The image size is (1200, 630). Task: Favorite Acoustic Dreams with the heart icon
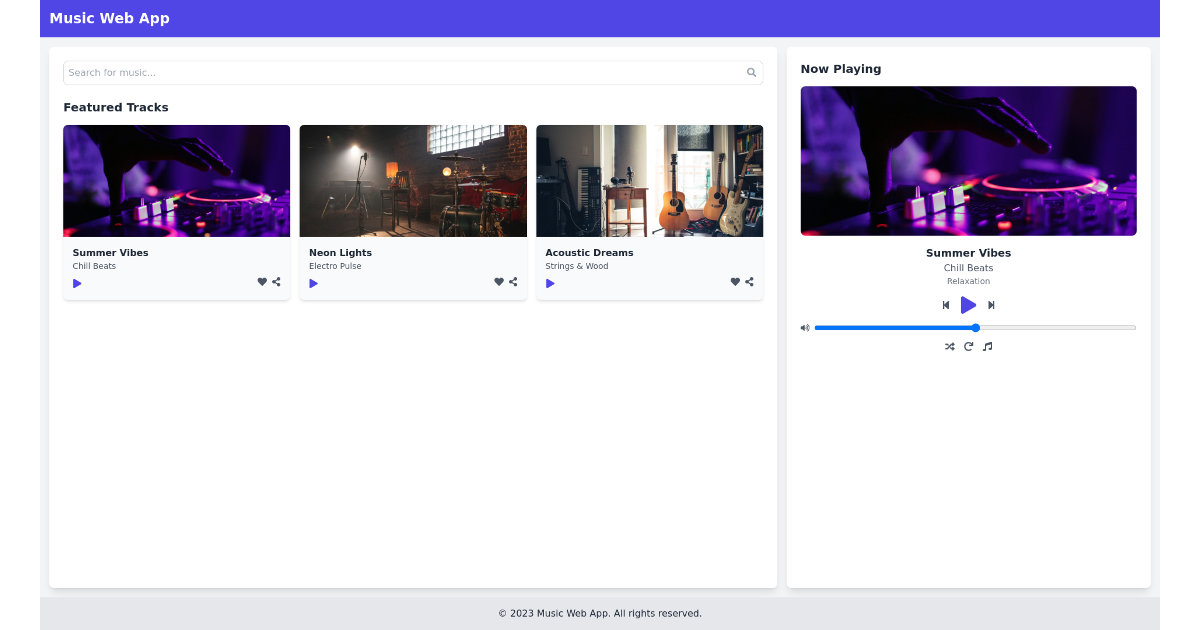click(x=734, y=282)
